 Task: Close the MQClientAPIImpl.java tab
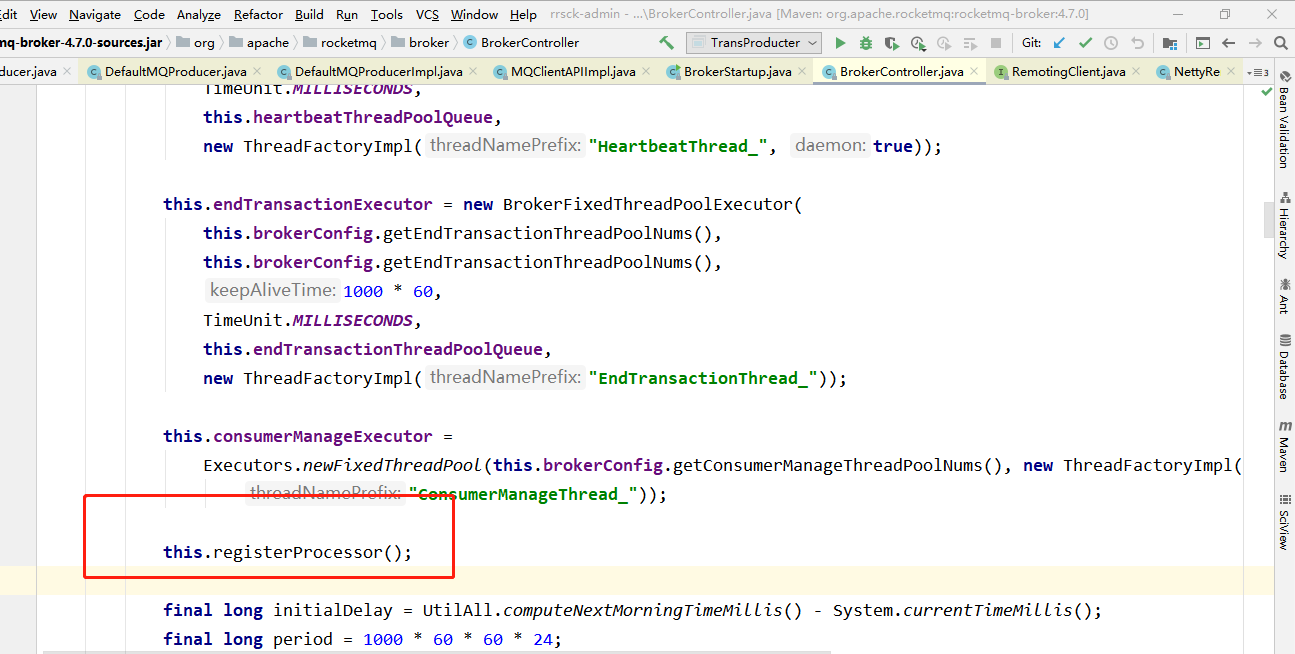point(646,72)
